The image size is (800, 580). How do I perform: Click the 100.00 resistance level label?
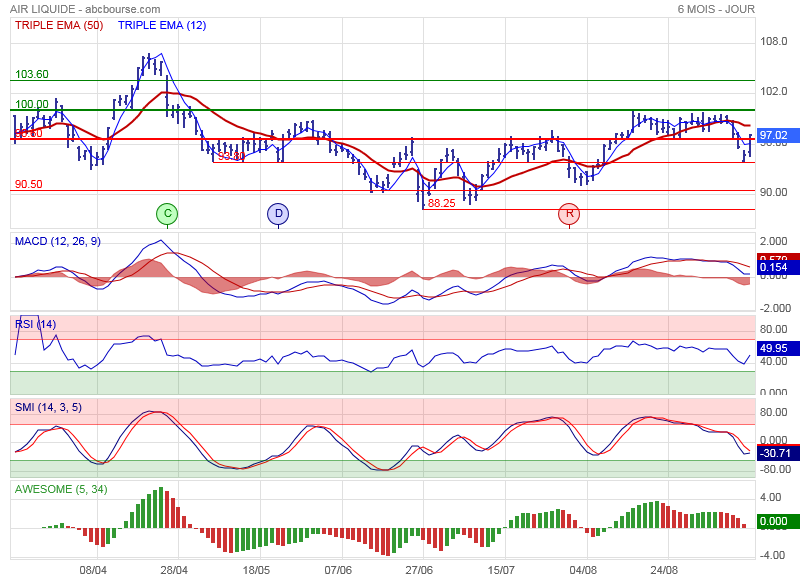pos(32,104)
